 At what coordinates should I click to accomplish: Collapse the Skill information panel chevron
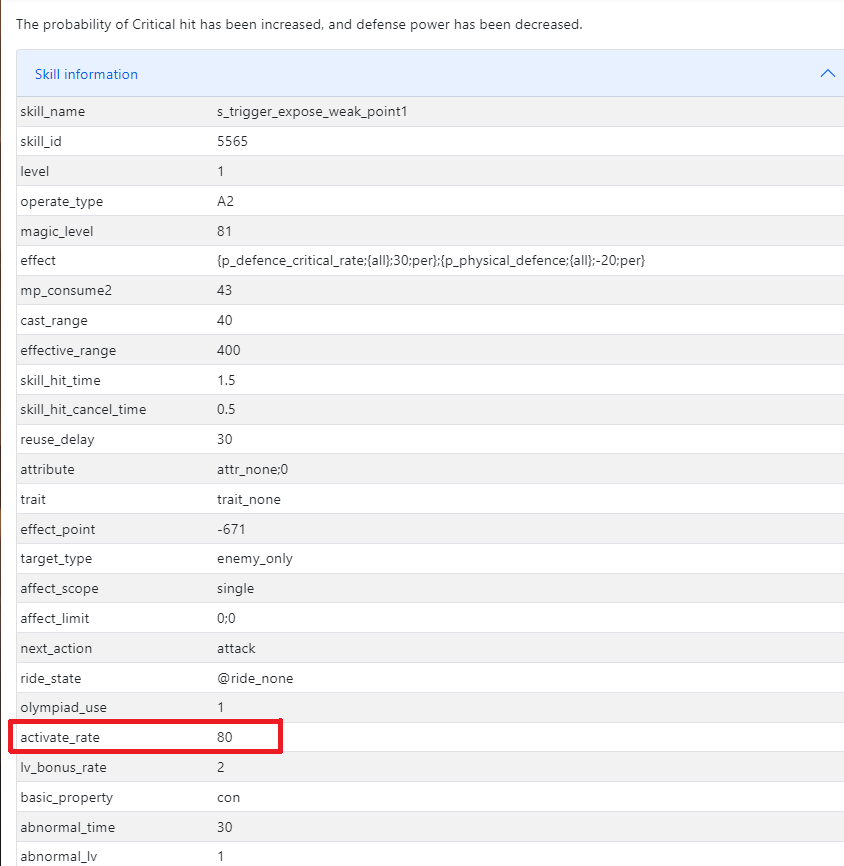(826, 74)
